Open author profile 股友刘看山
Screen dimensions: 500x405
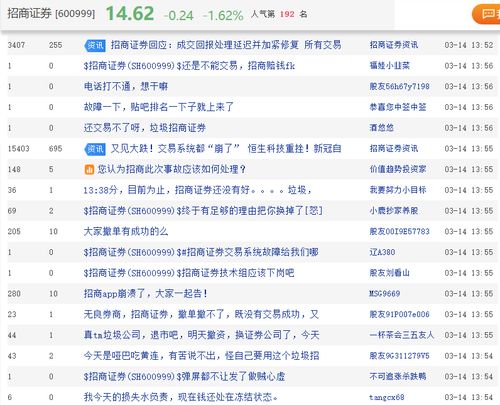click(x=389, y=273)
